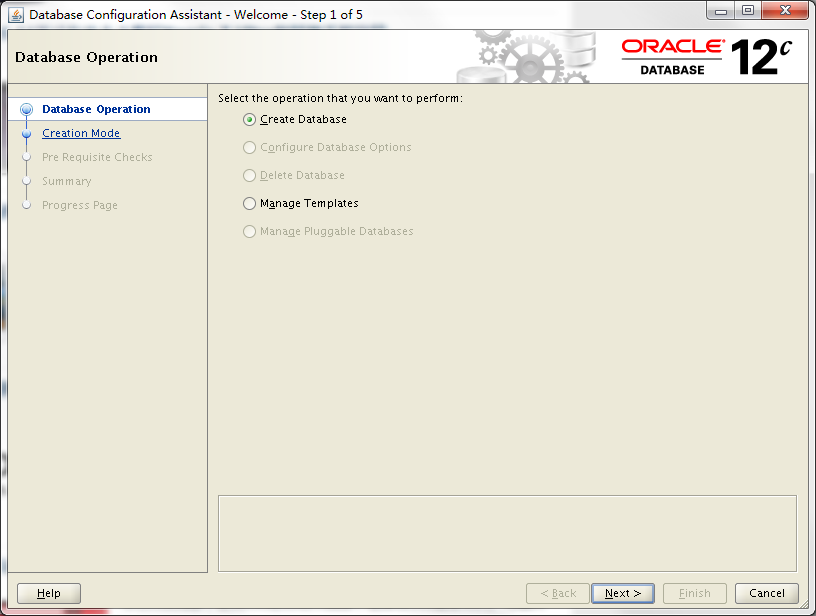Click the step connector dot beside Creation Mode
Viewport: 816px width, 616px height.
[28, 133]
